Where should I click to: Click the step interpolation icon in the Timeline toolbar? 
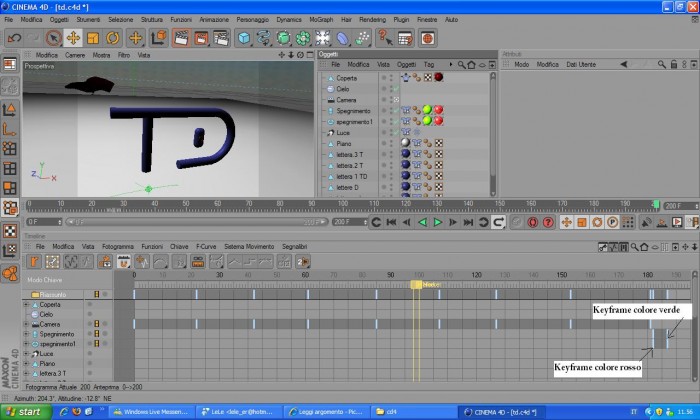pos(250,262)
